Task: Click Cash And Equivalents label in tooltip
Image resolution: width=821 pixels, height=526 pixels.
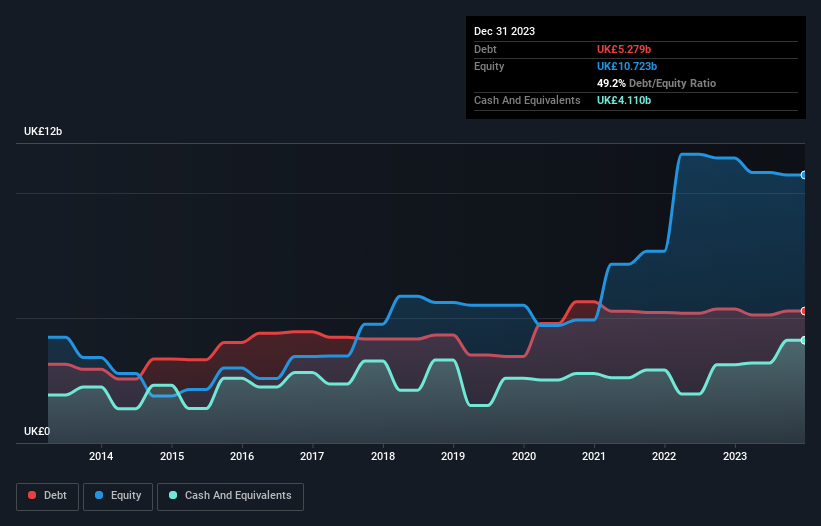Action: click(x=527, y=100)
